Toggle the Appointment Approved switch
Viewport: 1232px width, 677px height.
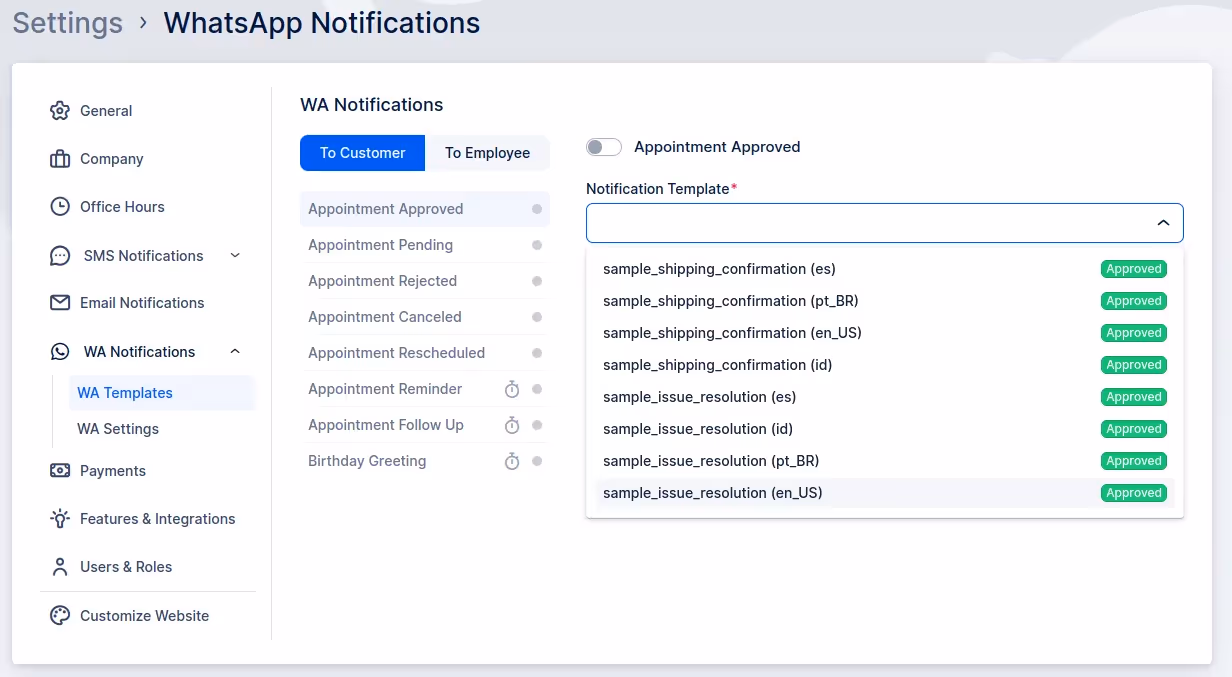click(x=604, y=147)
